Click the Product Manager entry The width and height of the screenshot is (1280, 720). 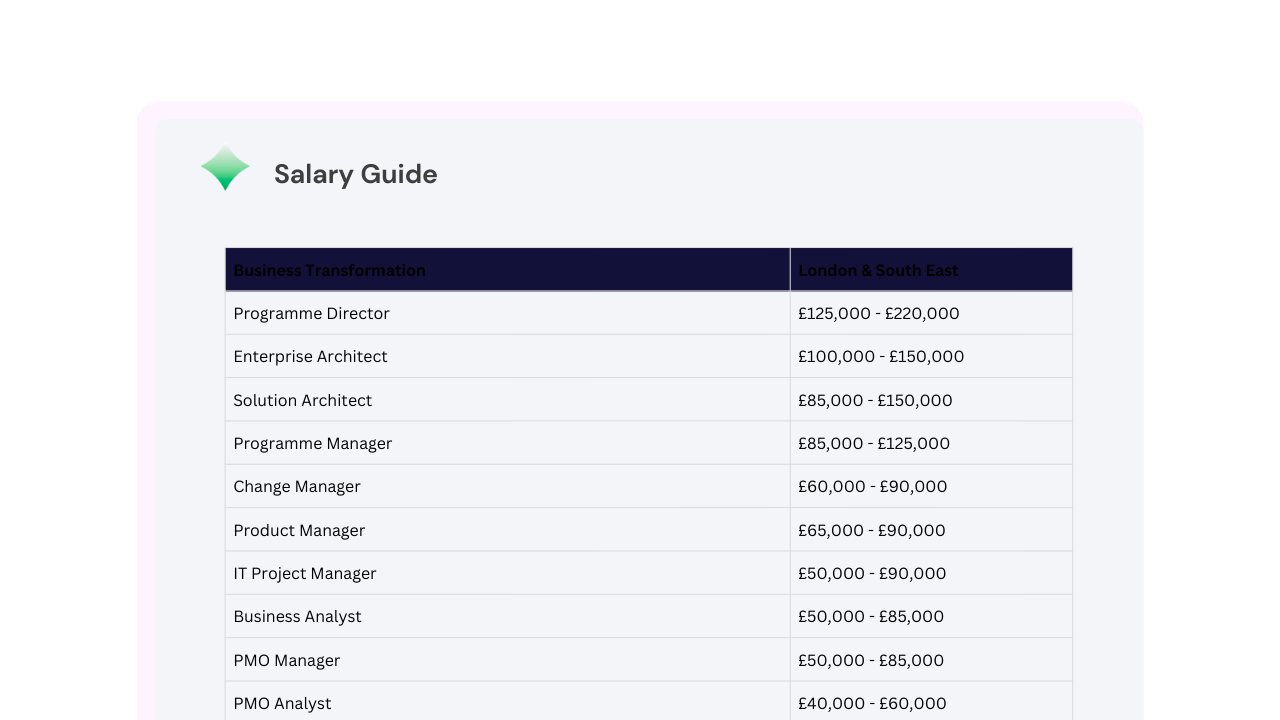point(298,530)
